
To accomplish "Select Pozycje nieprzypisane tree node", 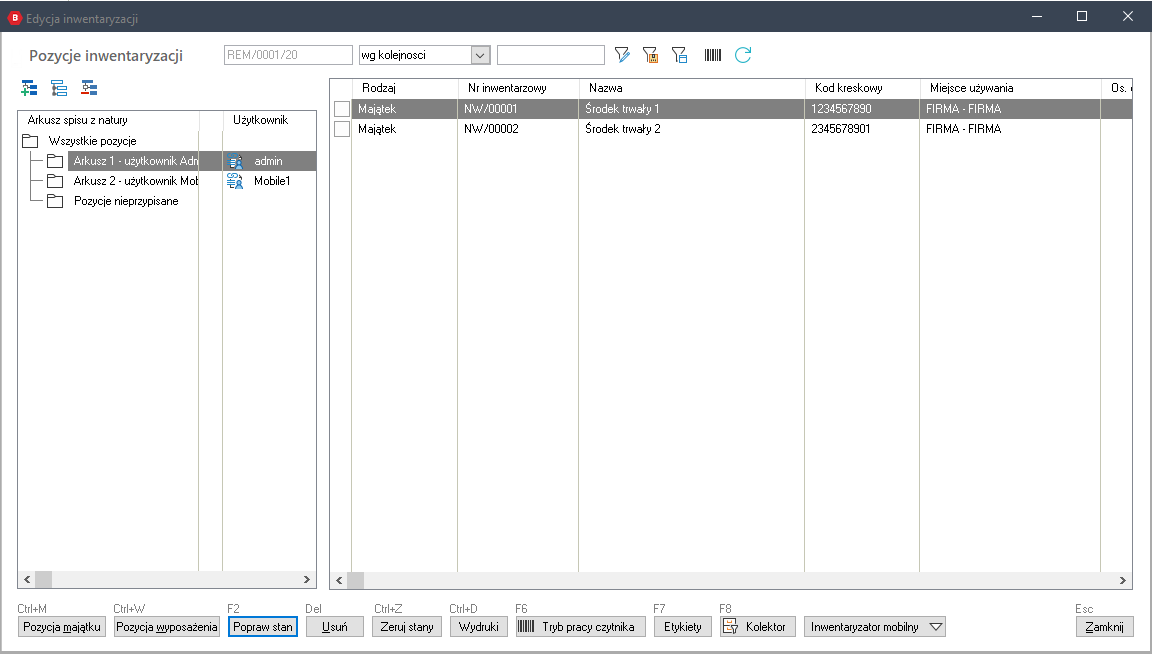I will coord(126,201).
